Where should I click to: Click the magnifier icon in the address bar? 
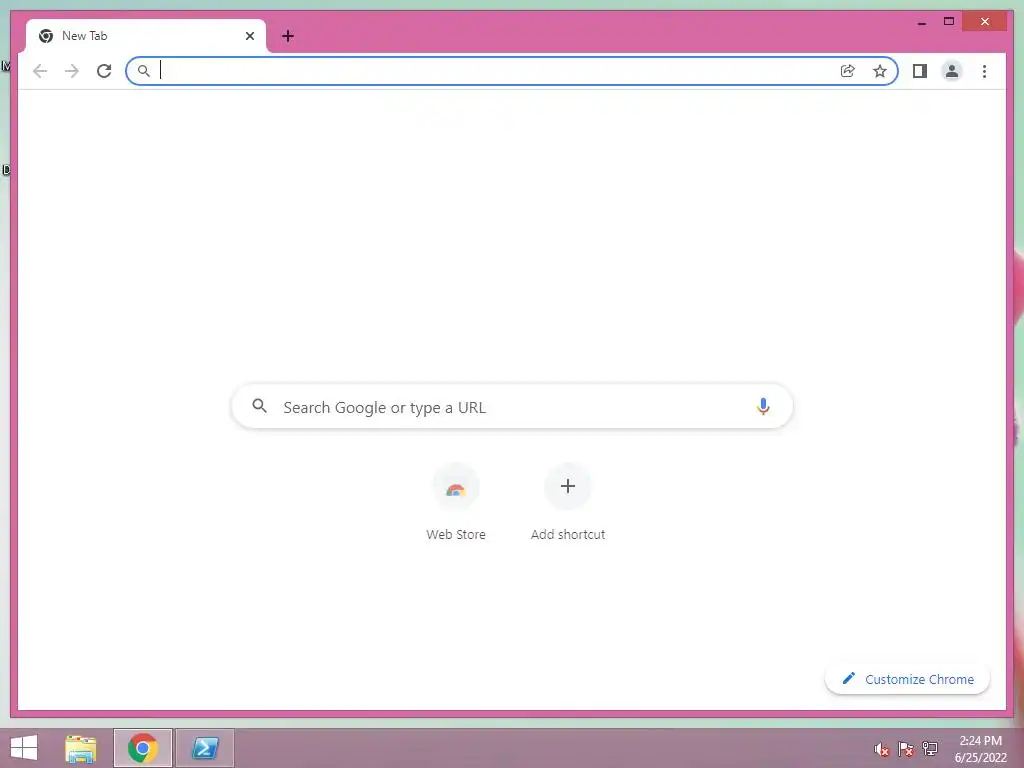[x=144, y=71]
